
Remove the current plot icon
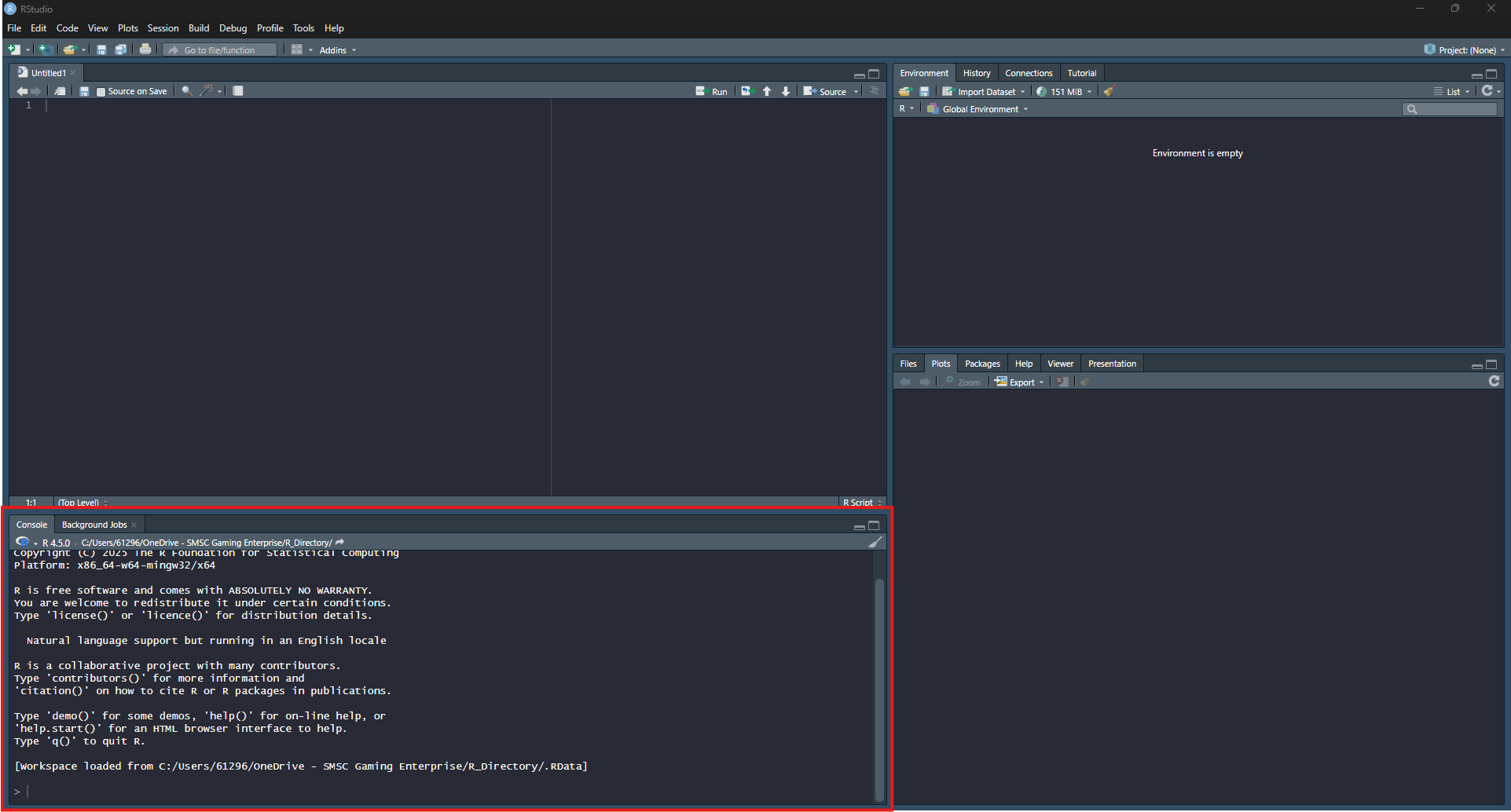(x=1062, y=382)
